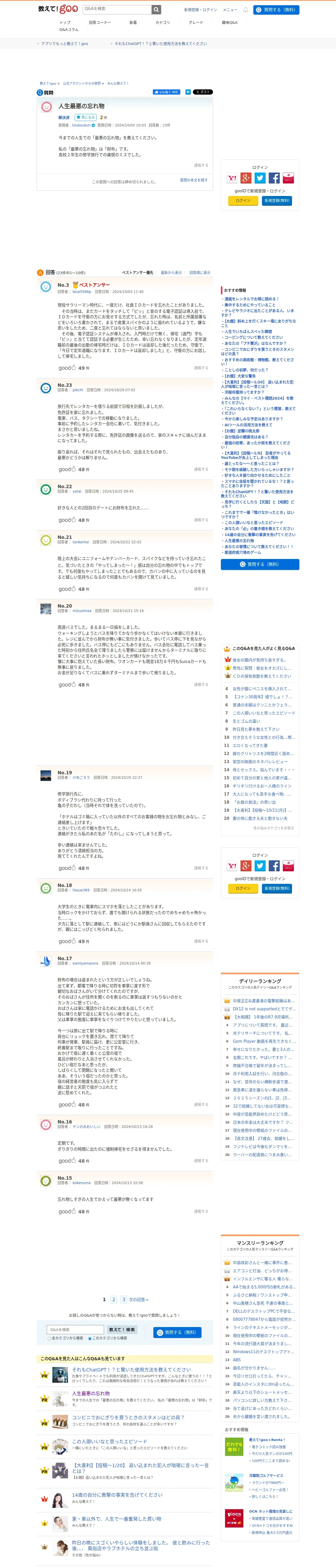The width and height of the screenshot is (336, 1568).
Task: Log in with Yahoo icon in second login box
Action: click(x=232, y=866)
